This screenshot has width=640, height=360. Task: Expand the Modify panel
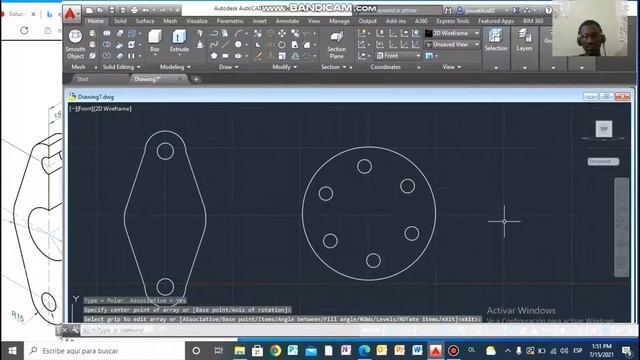pos(284,67)
